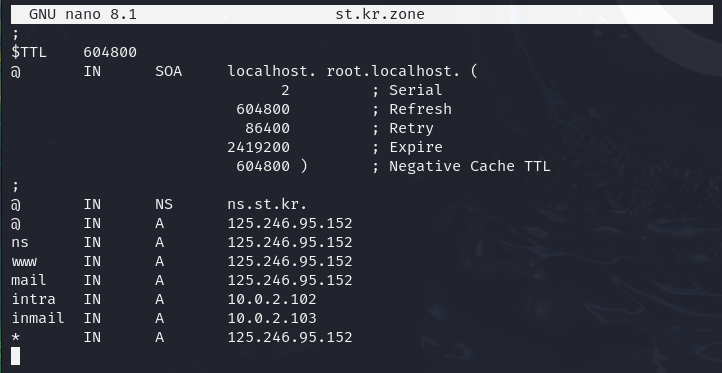
Task: Click the GNU nano 8.1 version label
Action: click(83, 14)
